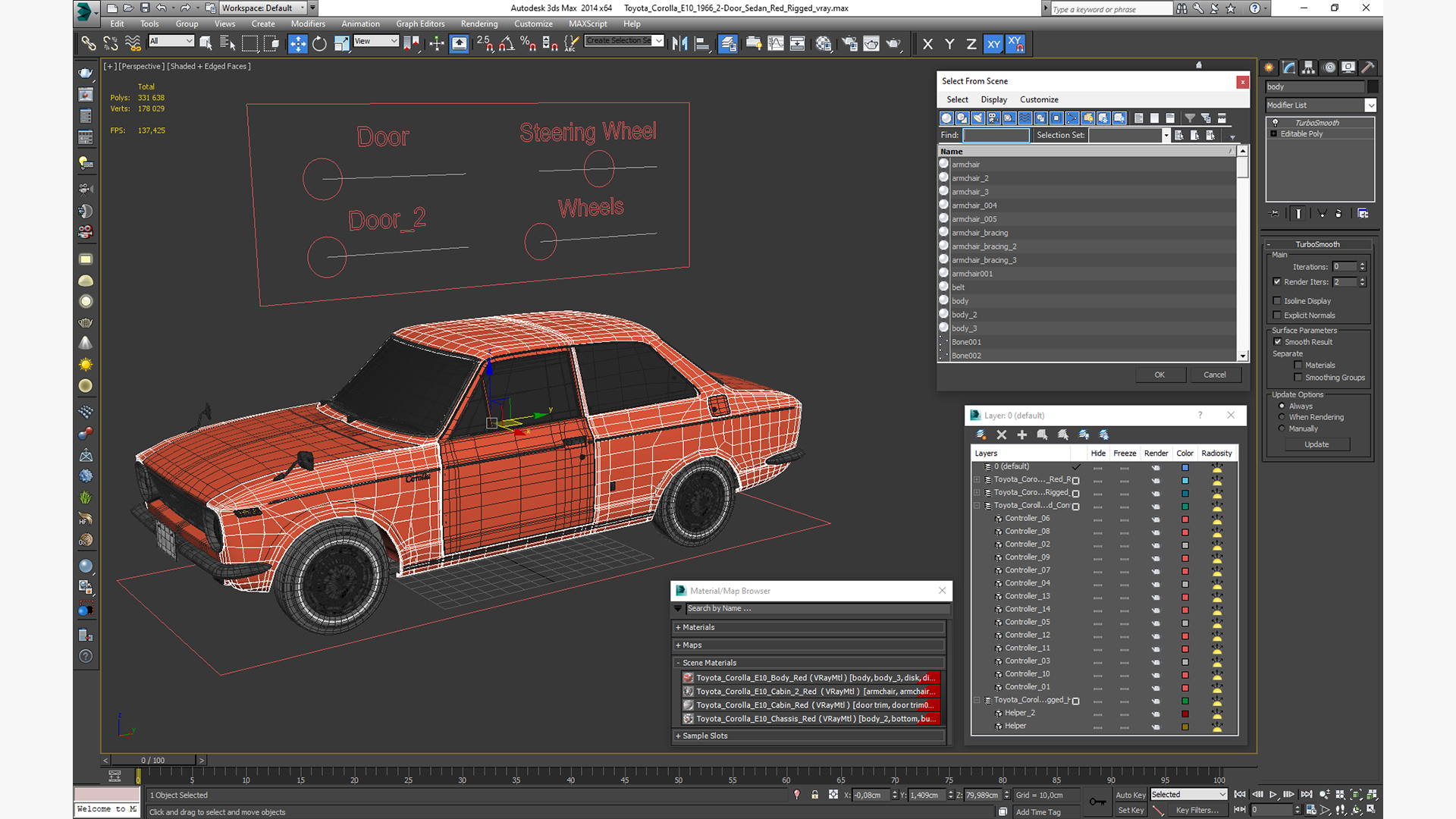Toggle Smooth Result checkbox

pos(1278,342)
